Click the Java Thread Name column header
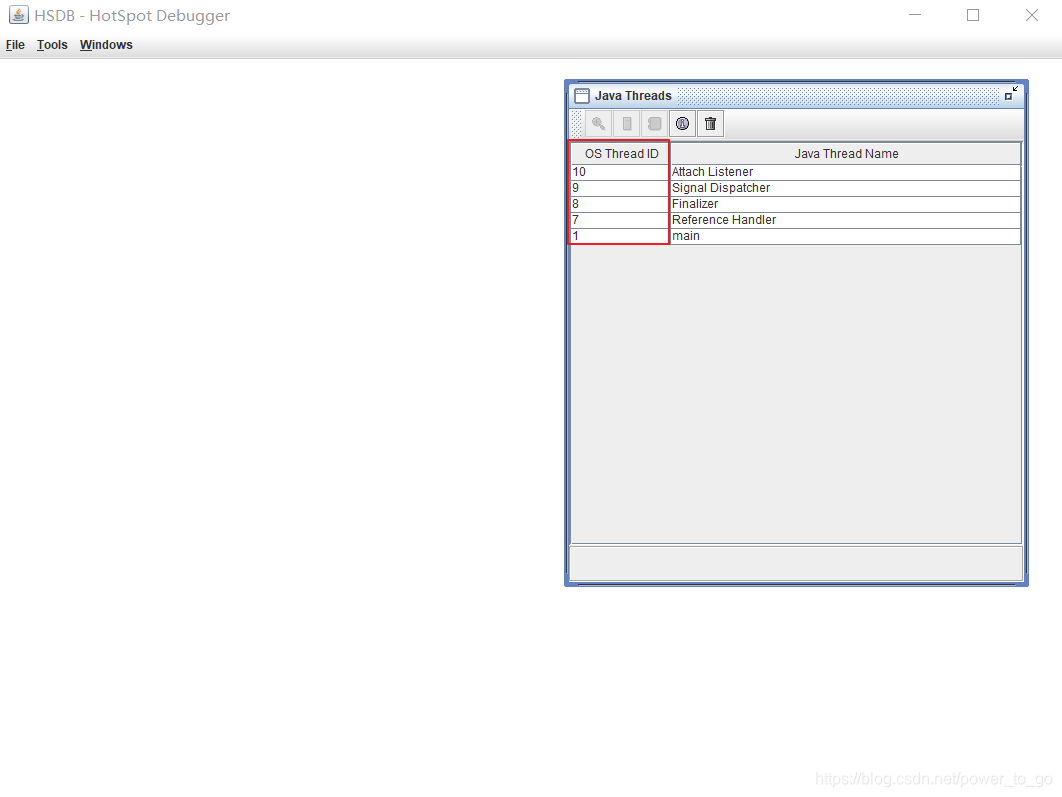 tap(846, 154)
